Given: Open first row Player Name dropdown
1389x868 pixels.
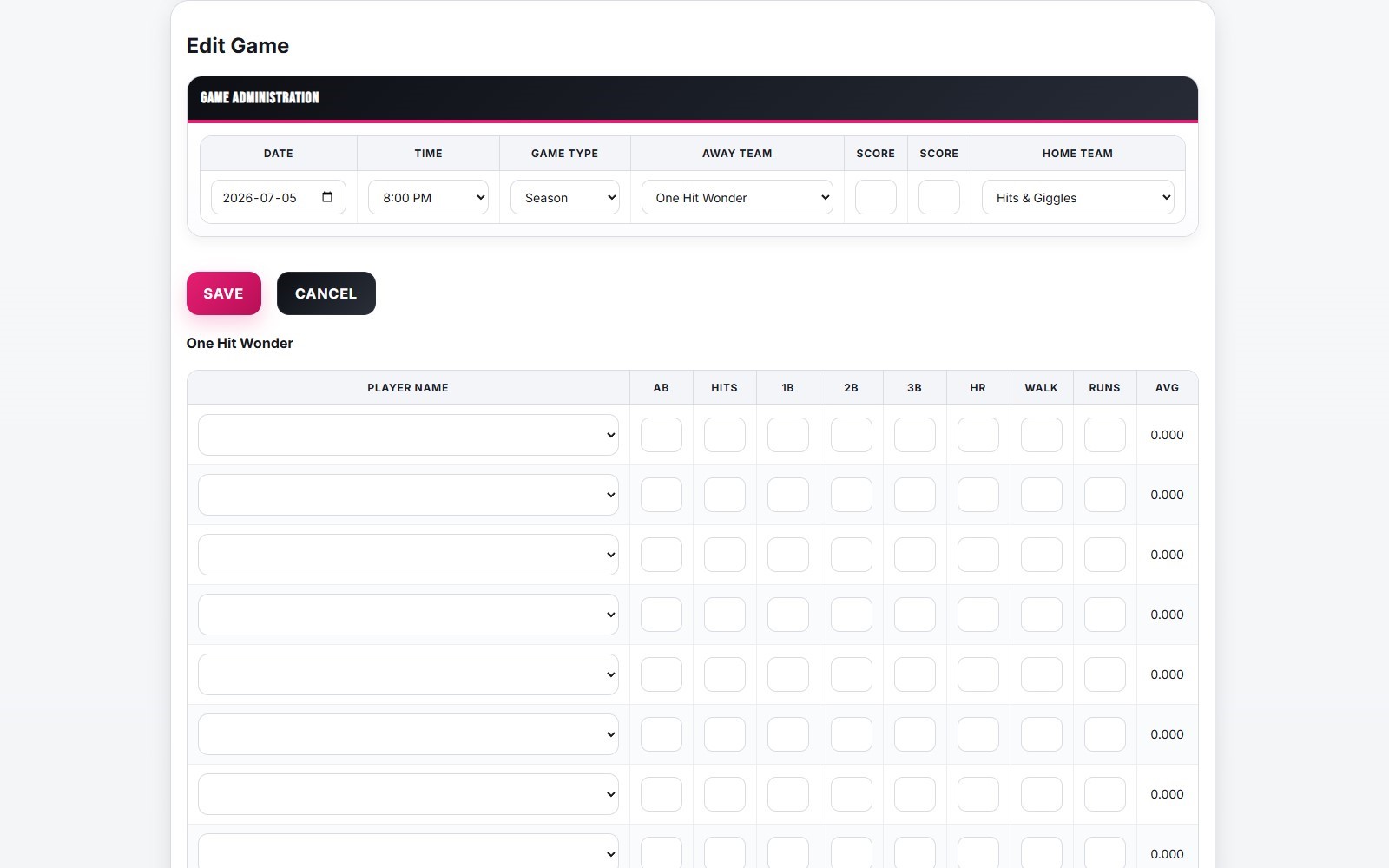Looking at the screenshot, I should pos(408,435).
